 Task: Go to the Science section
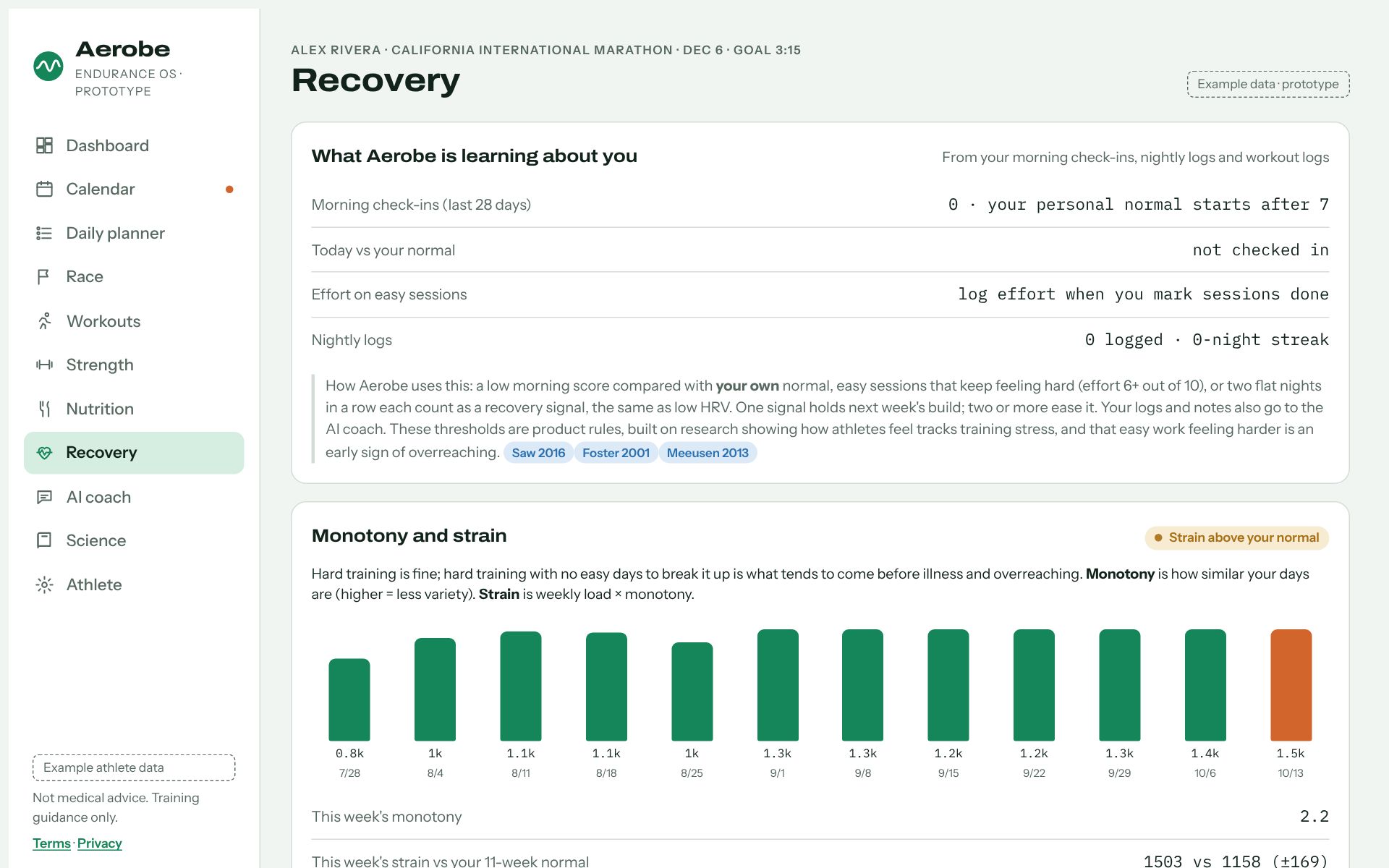[134, 540]
